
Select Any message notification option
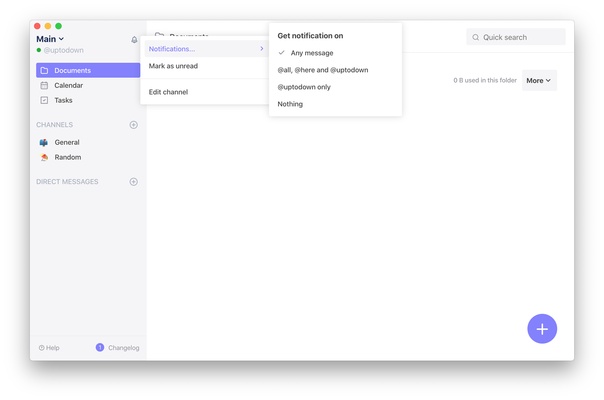(335, 53)
